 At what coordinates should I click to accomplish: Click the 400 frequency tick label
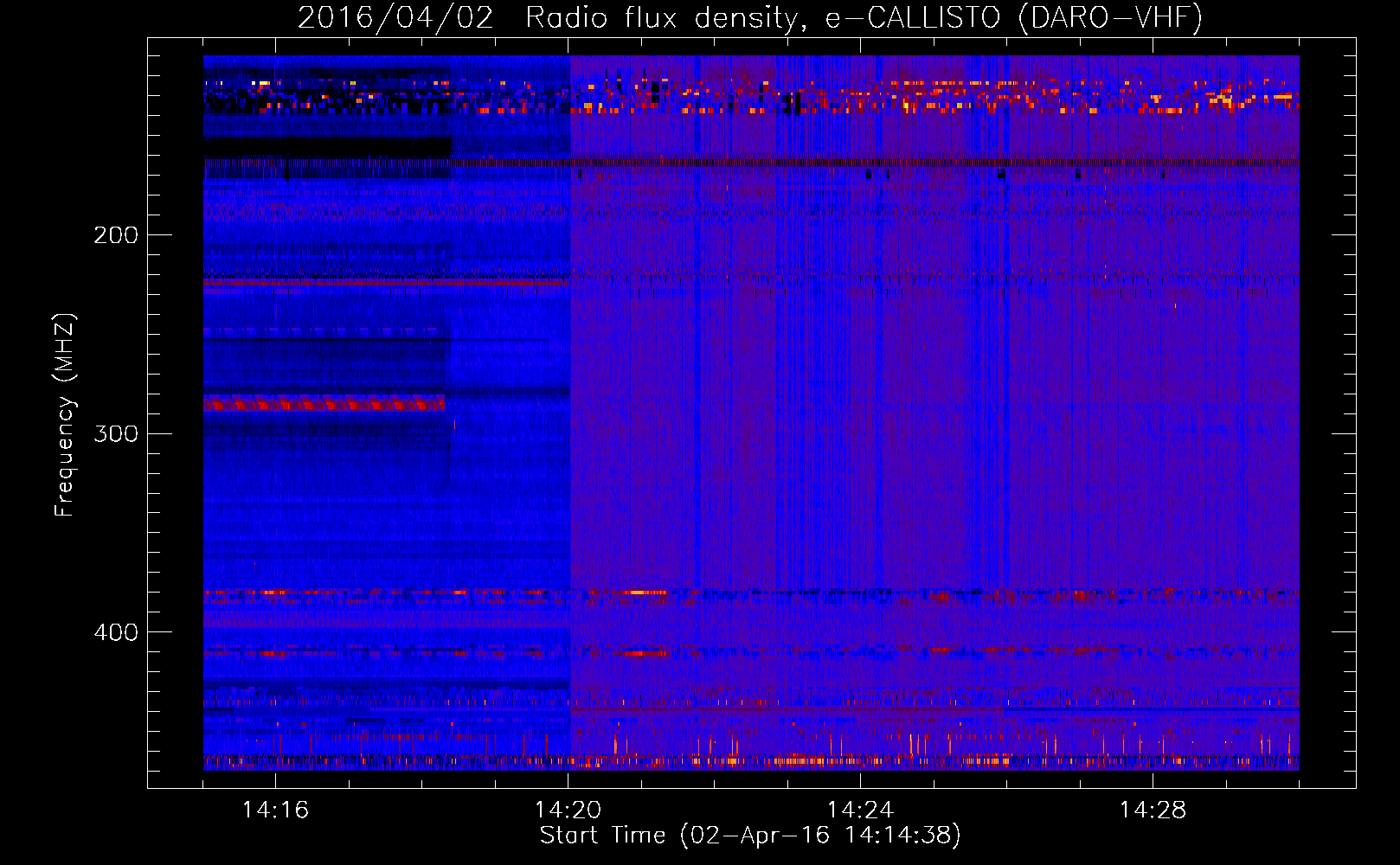116,632
